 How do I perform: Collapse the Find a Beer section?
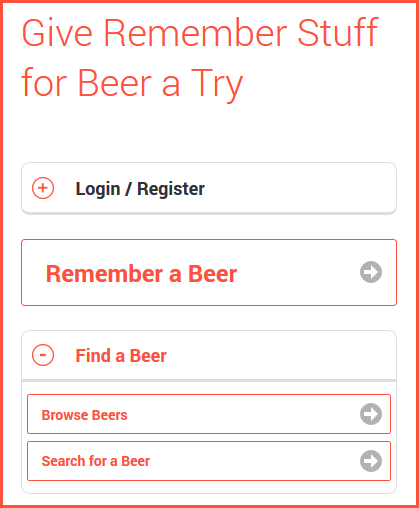pyautogui.click(x=209, y=355)
